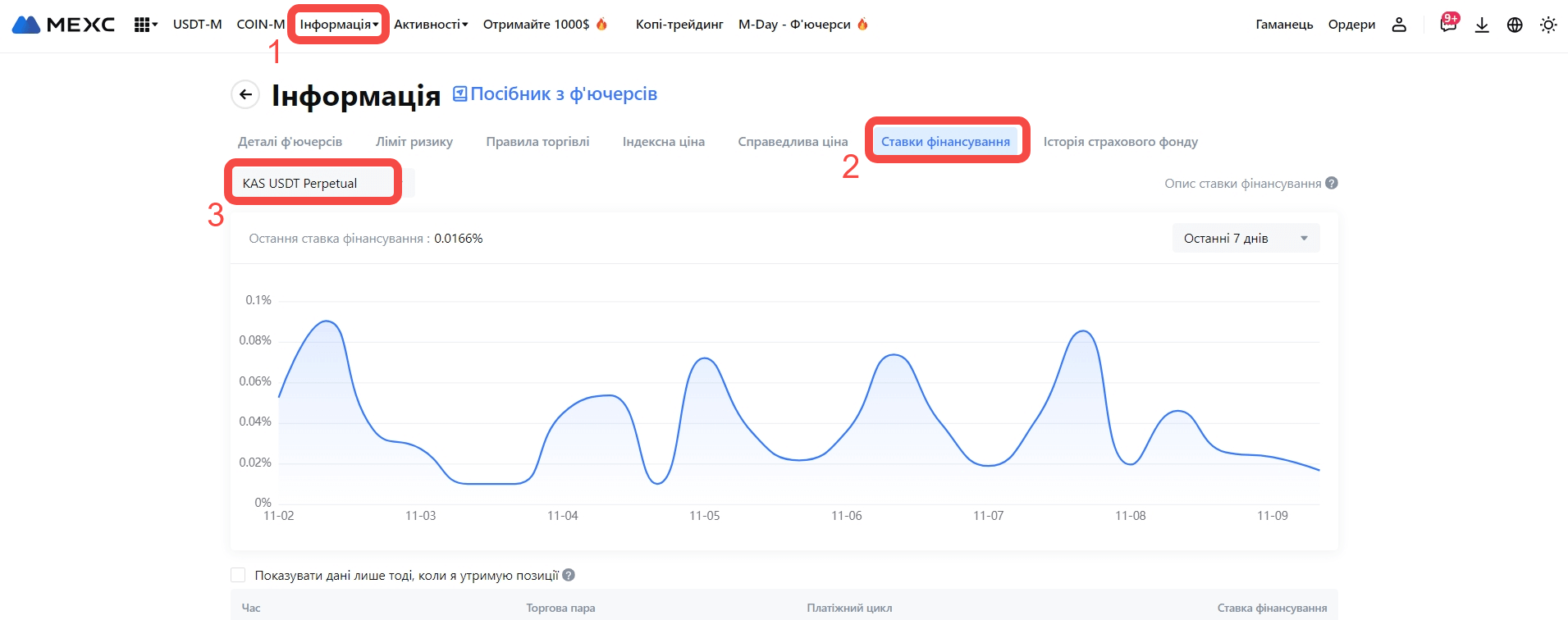Expand the Інформація dropdown menu

339,25
